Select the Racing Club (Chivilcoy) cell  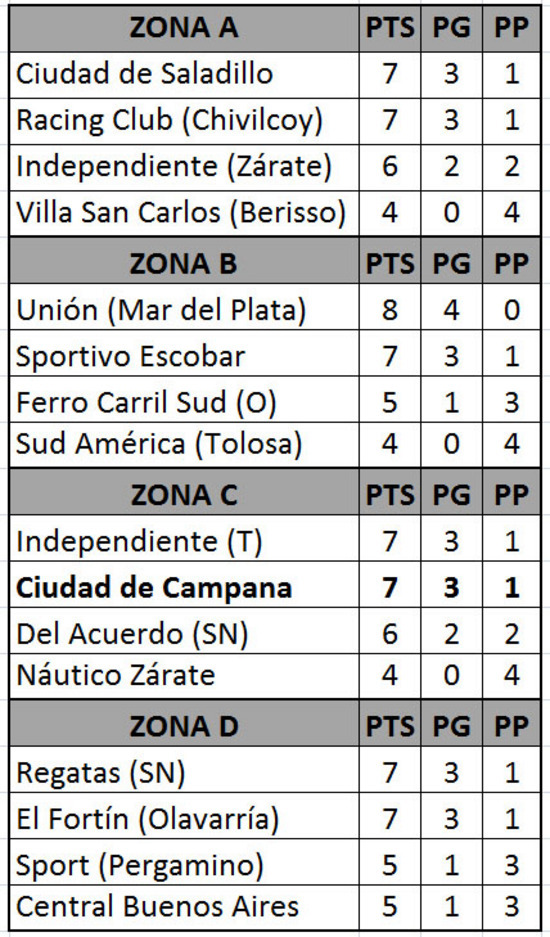point(184,121)
